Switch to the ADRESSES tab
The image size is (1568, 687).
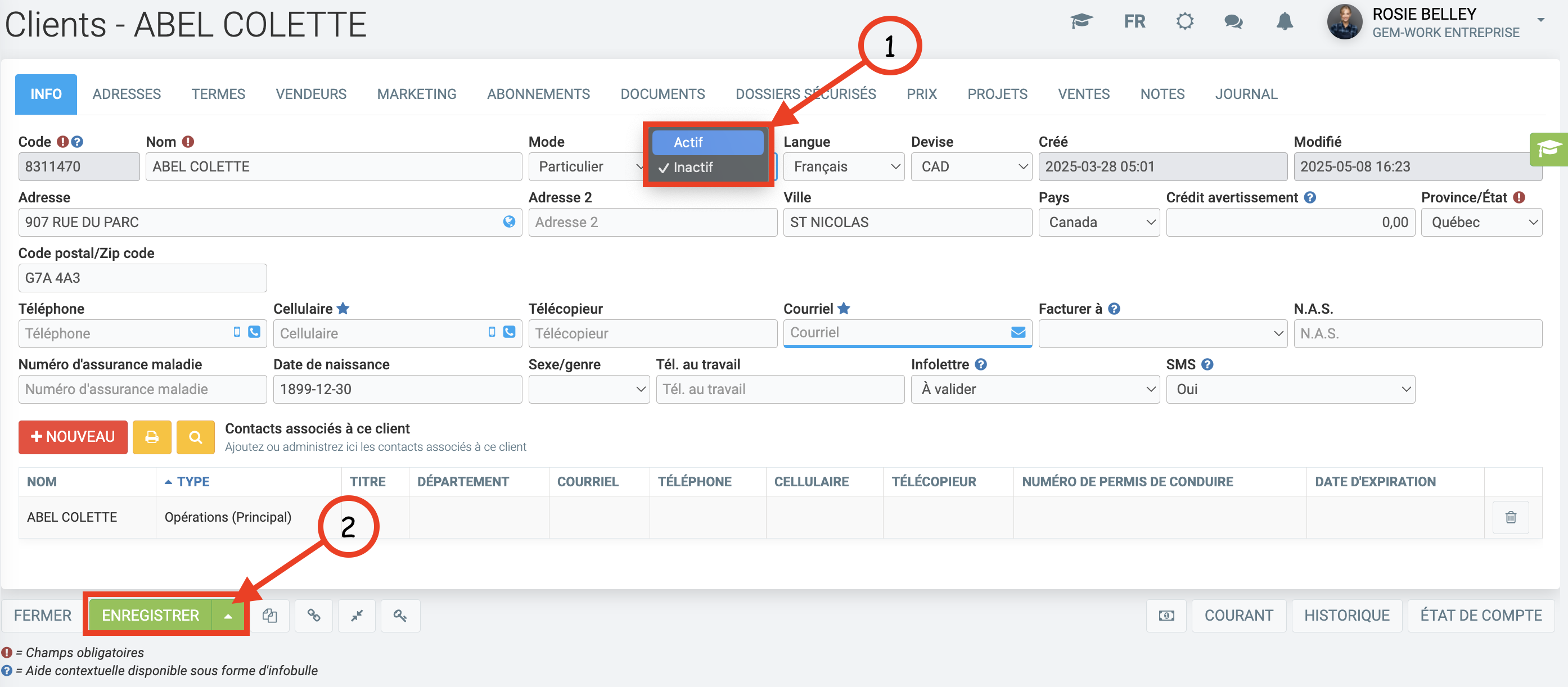coord(127,94)
